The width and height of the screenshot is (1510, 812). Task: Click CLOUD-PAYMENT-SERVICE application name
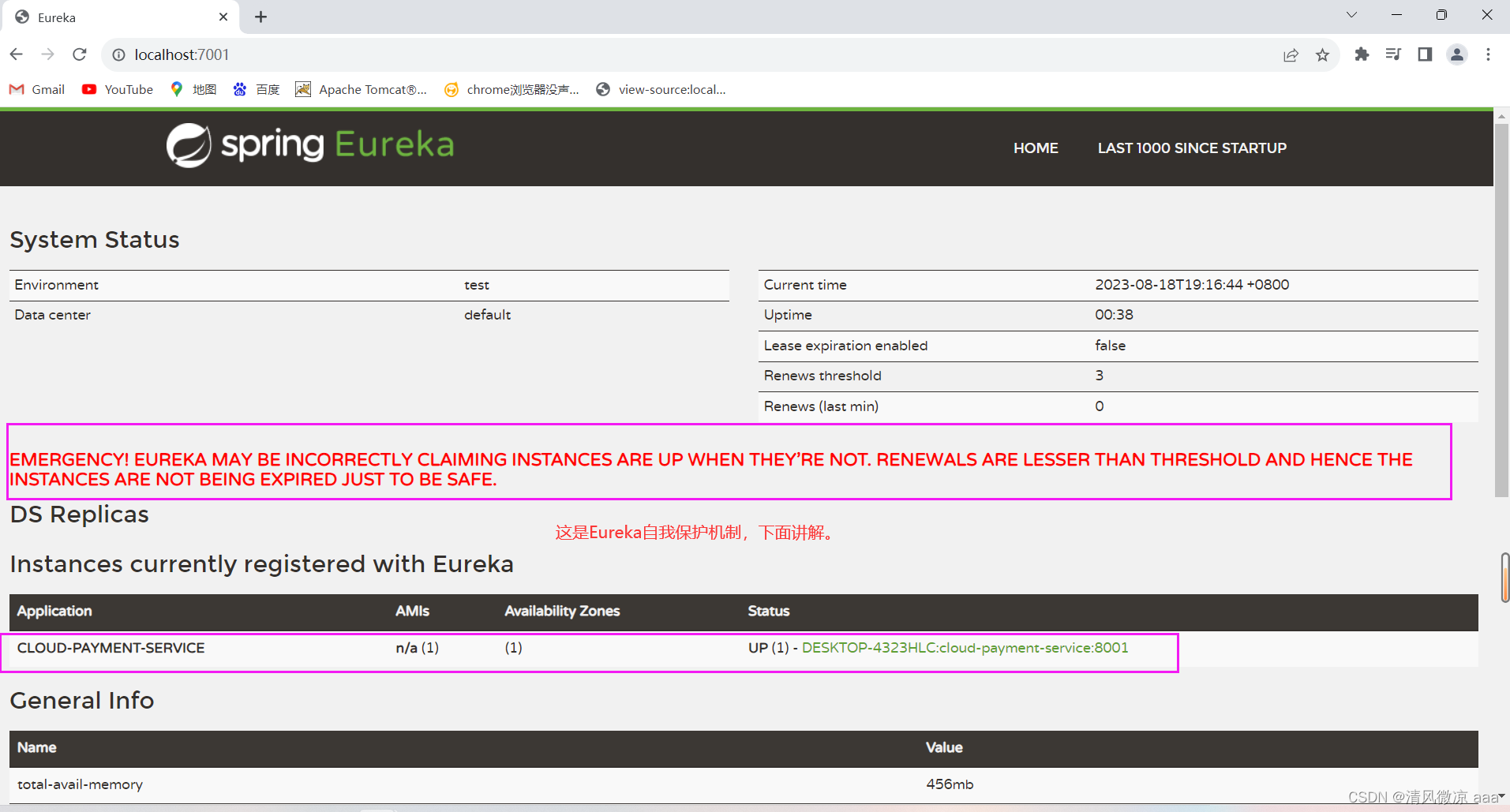click(111, 648)
